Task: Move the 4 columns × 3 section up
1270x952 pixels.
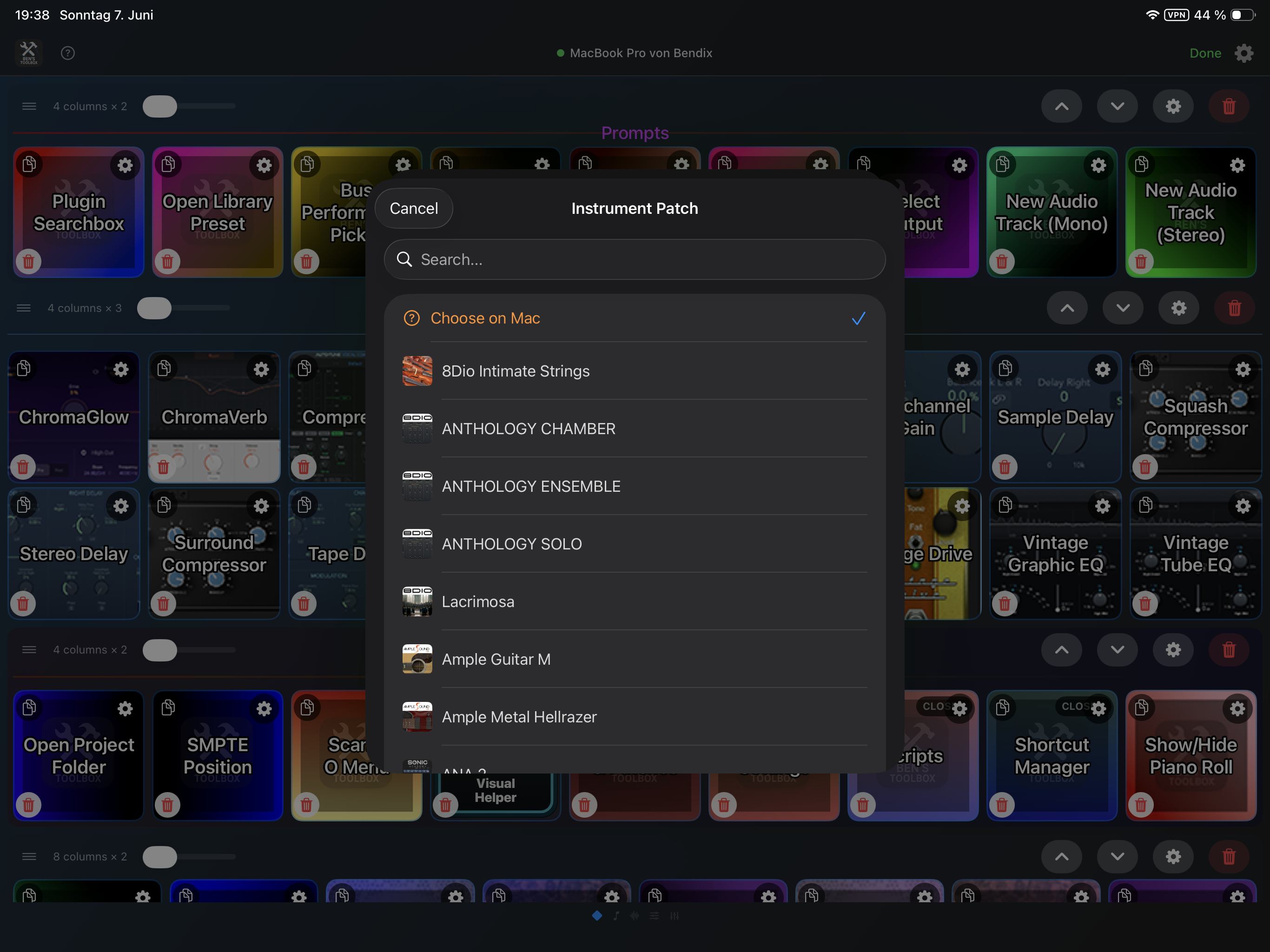Action: point(1067,308)
